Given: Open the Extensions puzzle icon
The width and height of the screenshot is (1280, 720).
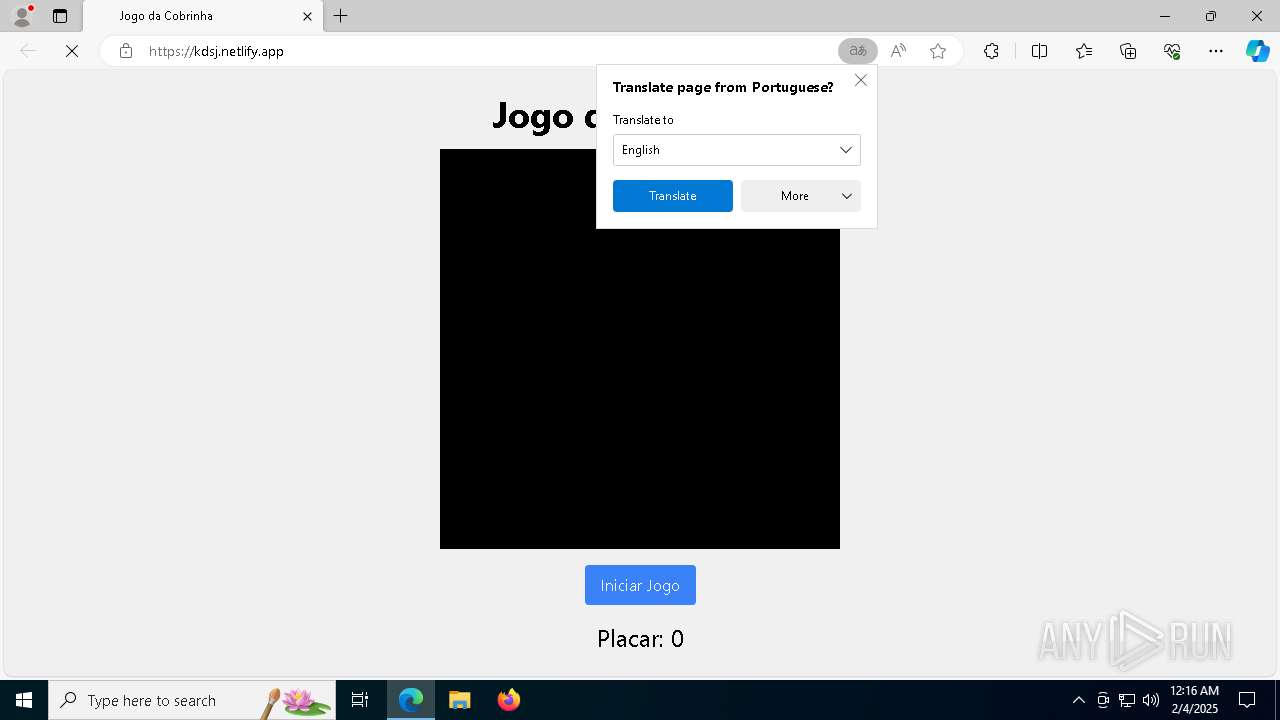Looking at the screenshot, I should click(991, 51).
